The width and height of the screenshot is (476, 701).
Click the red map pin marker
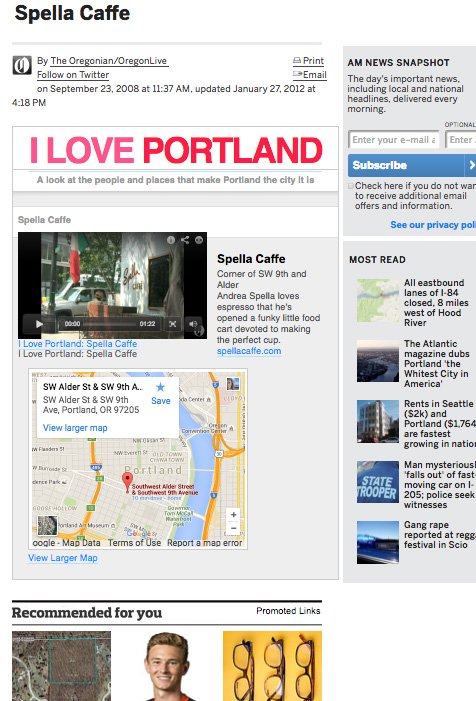pyautogui.click(x=127, y=482)
